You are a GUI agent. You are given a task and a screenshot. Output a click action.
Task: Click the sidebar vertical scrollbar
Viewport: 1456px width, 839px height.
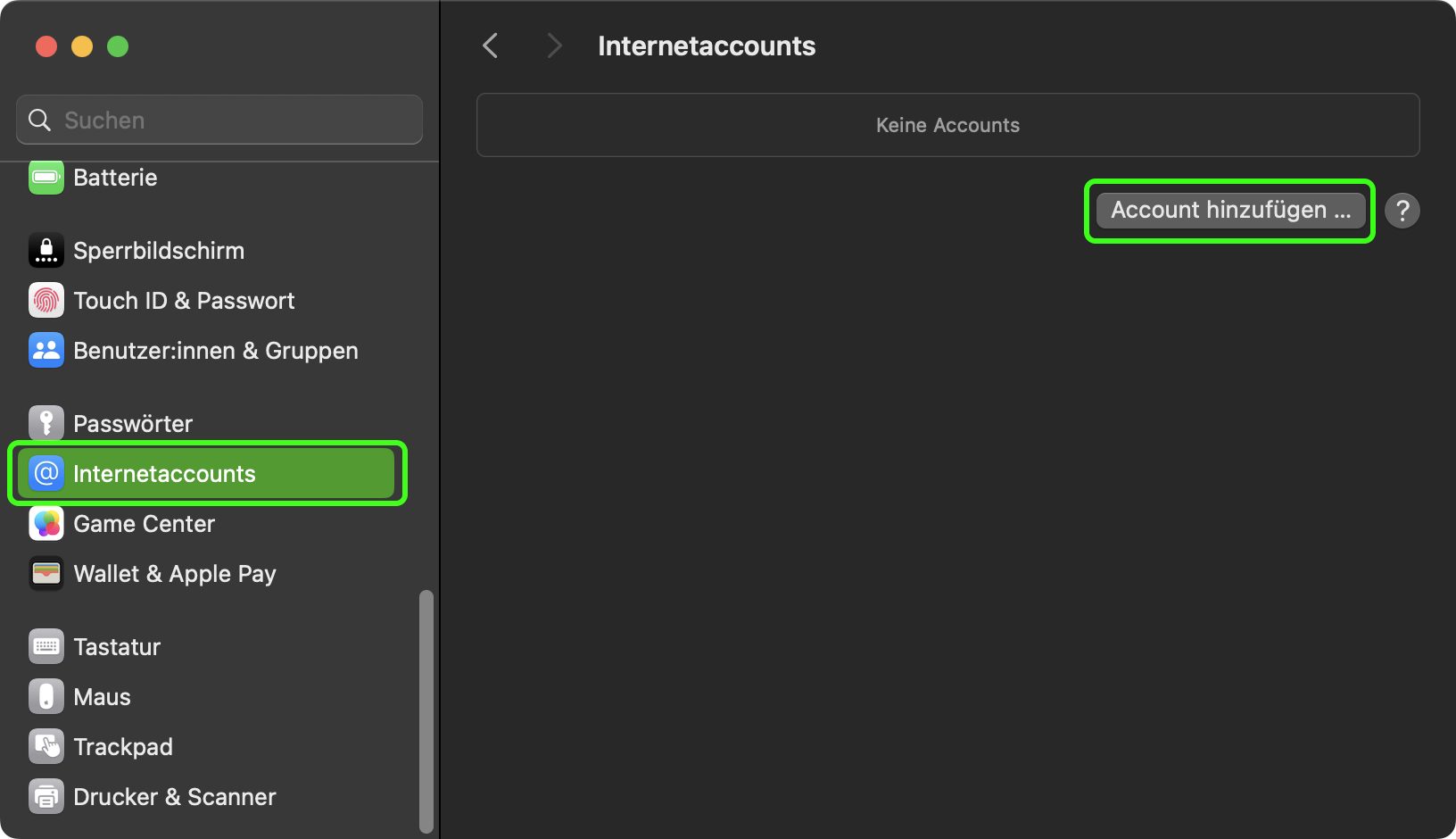(x=426, y=710)
